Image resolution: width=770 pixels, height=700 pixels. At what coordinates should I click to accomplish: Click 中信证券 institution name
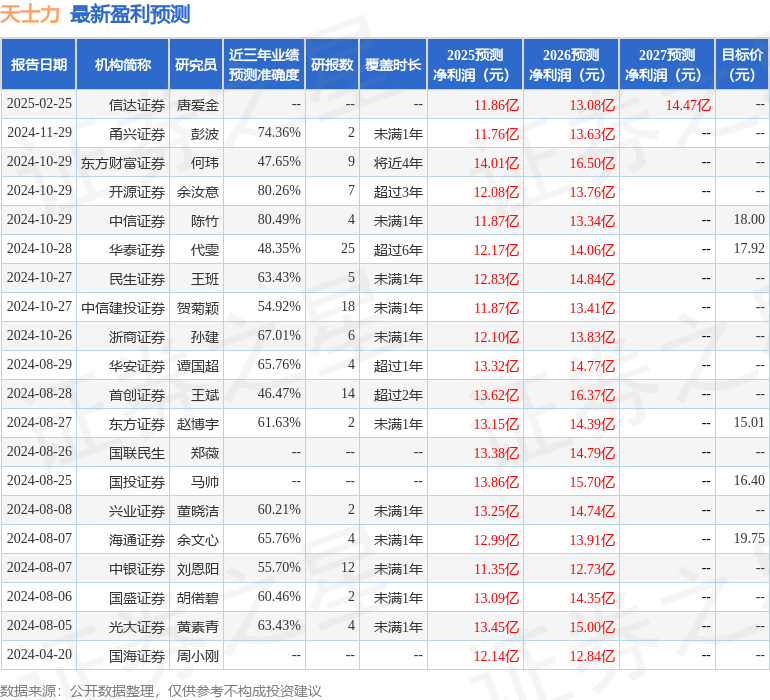pos(137,221)
